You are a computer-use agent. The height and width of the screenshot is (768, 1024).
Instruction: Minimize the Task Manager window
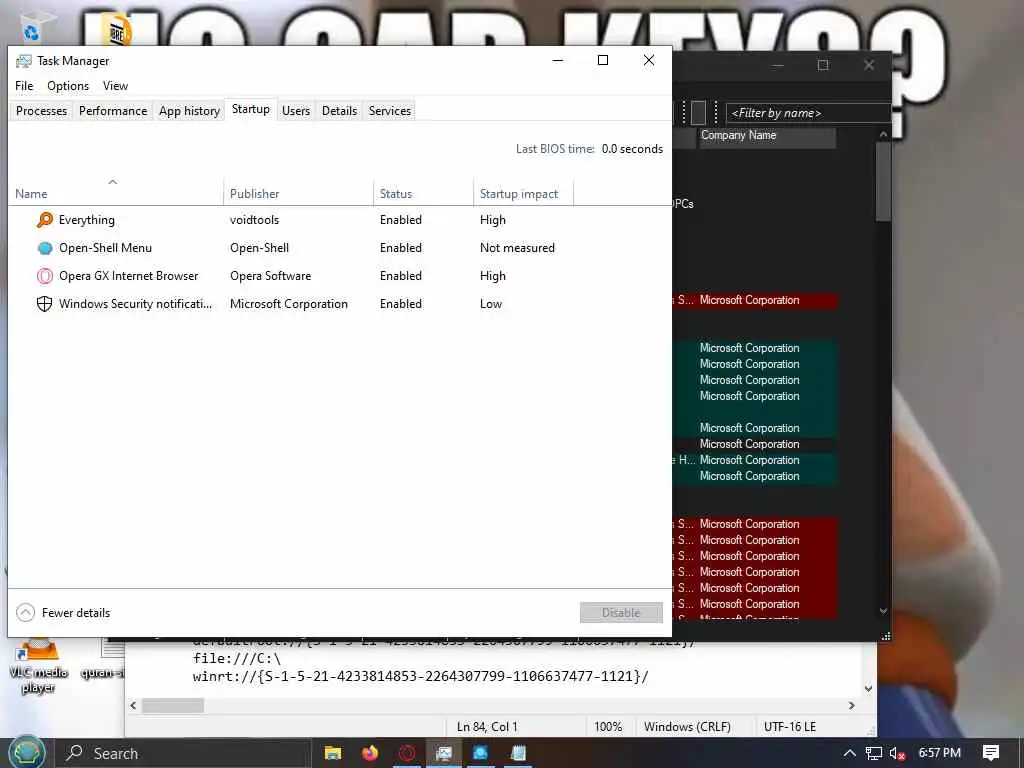[x=558, y=60]
